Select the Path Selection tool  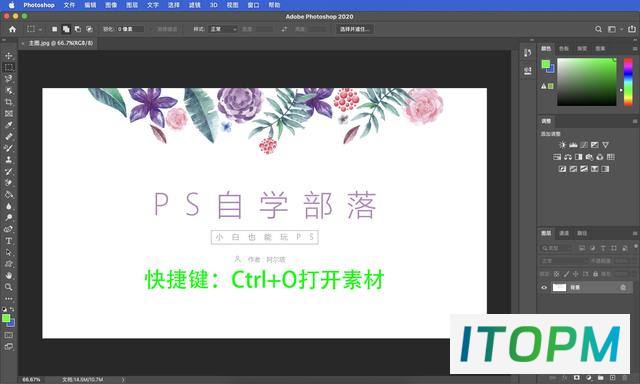[x=9, y=252]
